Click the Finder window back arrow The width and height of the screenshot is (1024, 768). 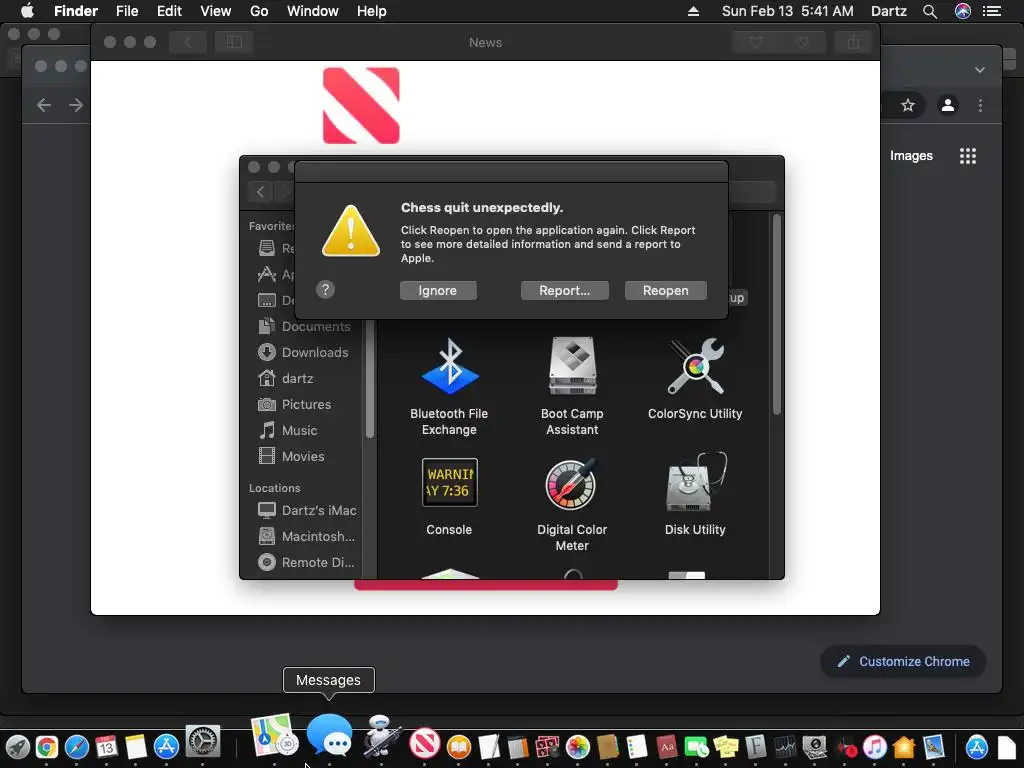261,192
